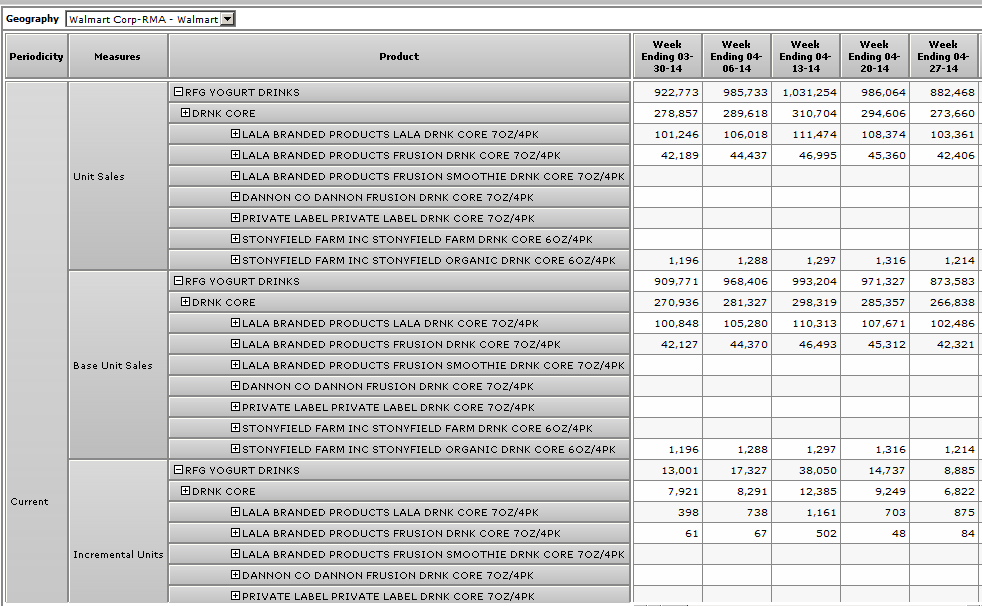
Task: Expand STONYFIELD ORGANIC row in Base Unit Sales
Action: [x=236, y=449]
